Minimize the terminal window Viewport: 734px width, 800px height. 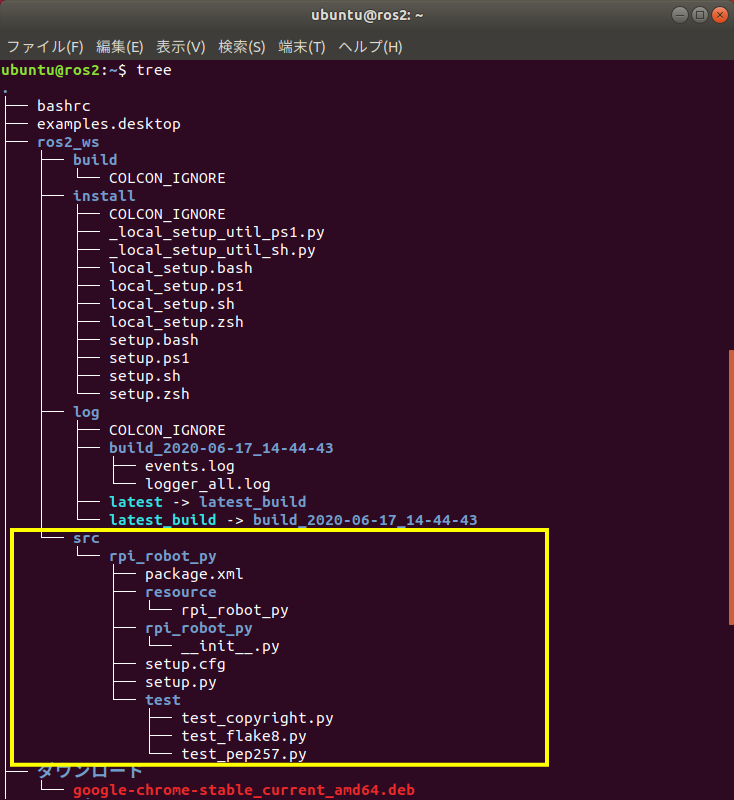point(679,15)
